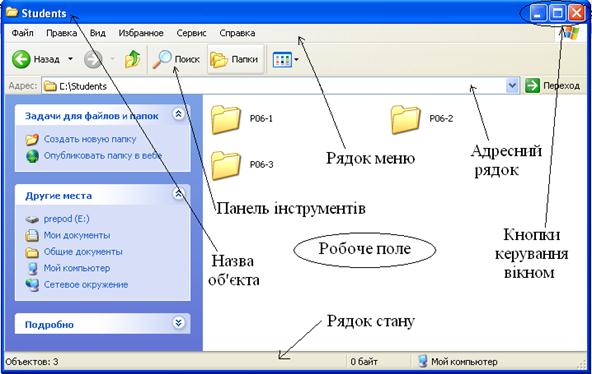Click the network icon beside Сетевое окружение
The image size is (592, 374).
(32, 285)
